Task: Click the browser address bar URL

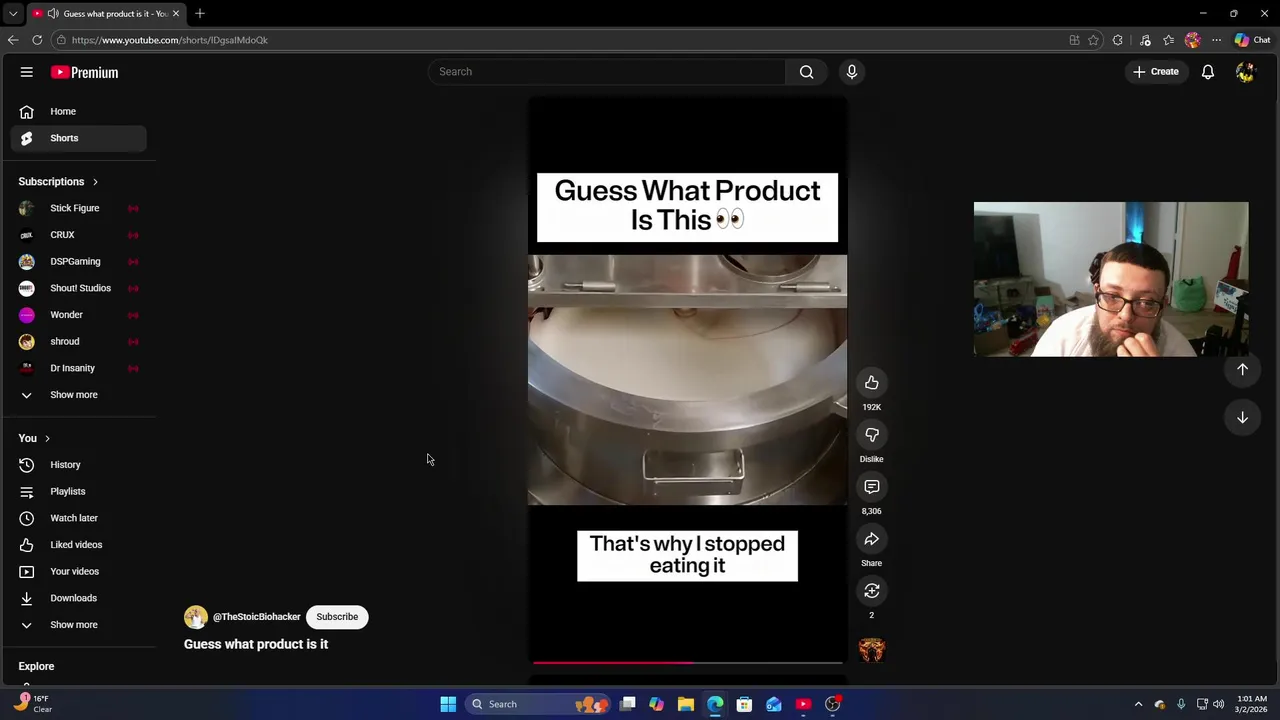Action: coord(170,40)
